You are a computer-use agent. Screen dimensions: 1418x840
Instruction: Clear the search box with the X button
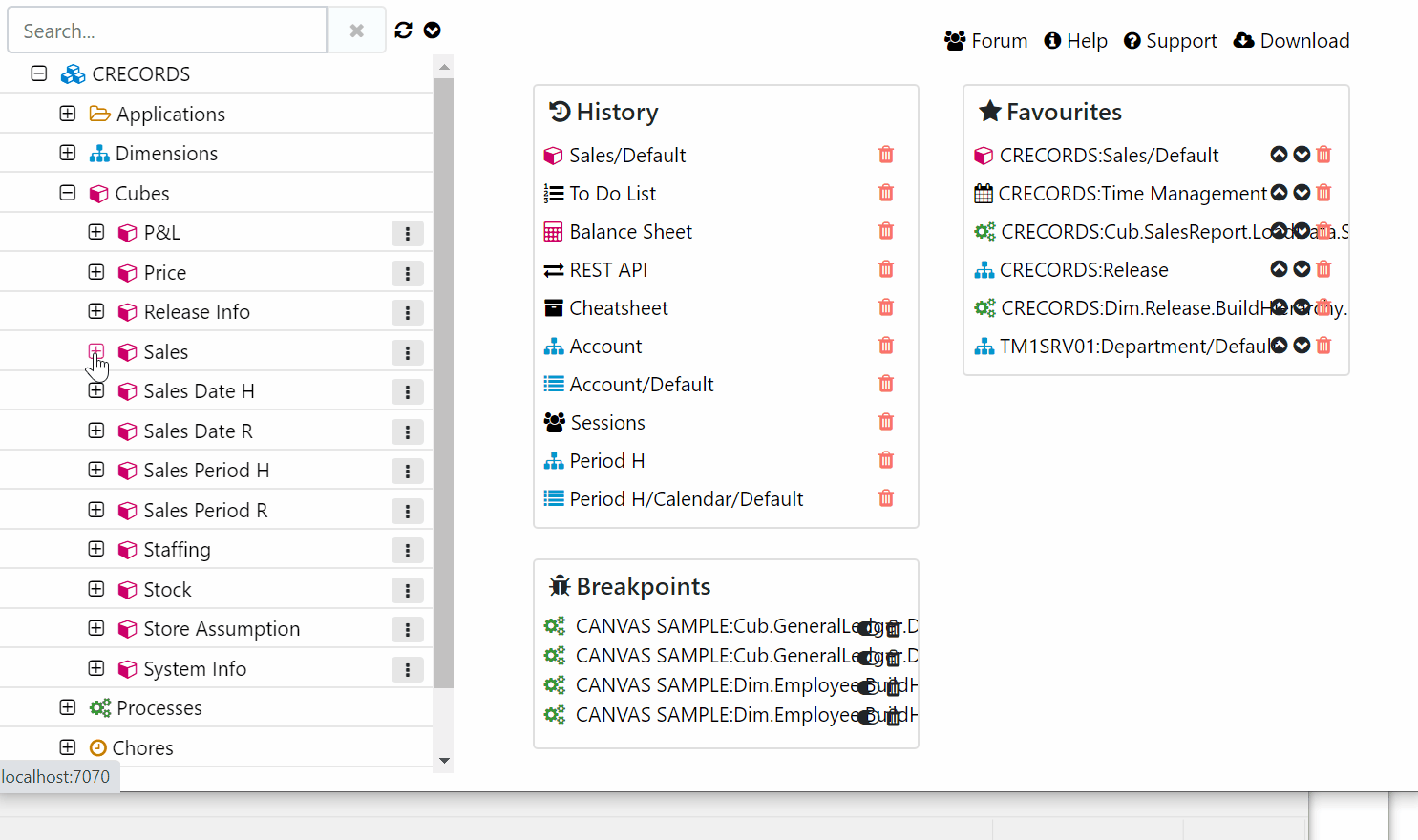(357, 31)
